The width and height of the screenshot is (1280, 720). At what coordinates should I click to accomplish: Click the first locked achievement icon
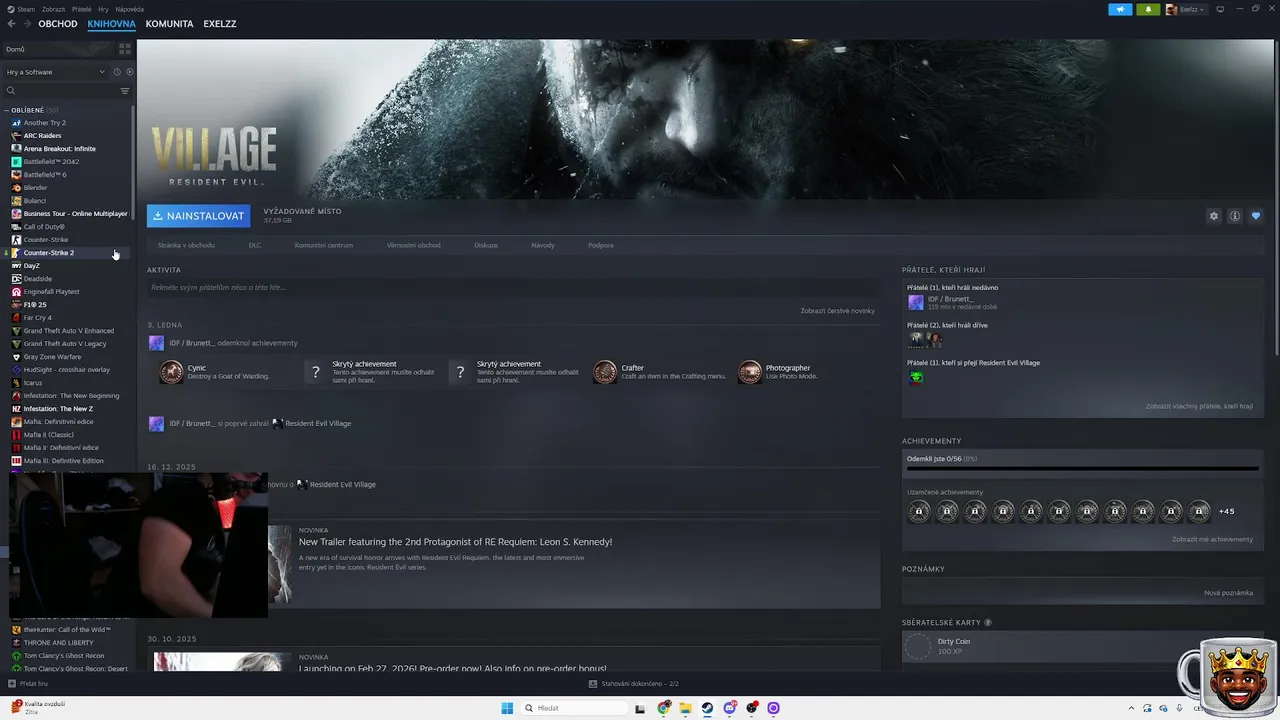(x=919, y=511)
